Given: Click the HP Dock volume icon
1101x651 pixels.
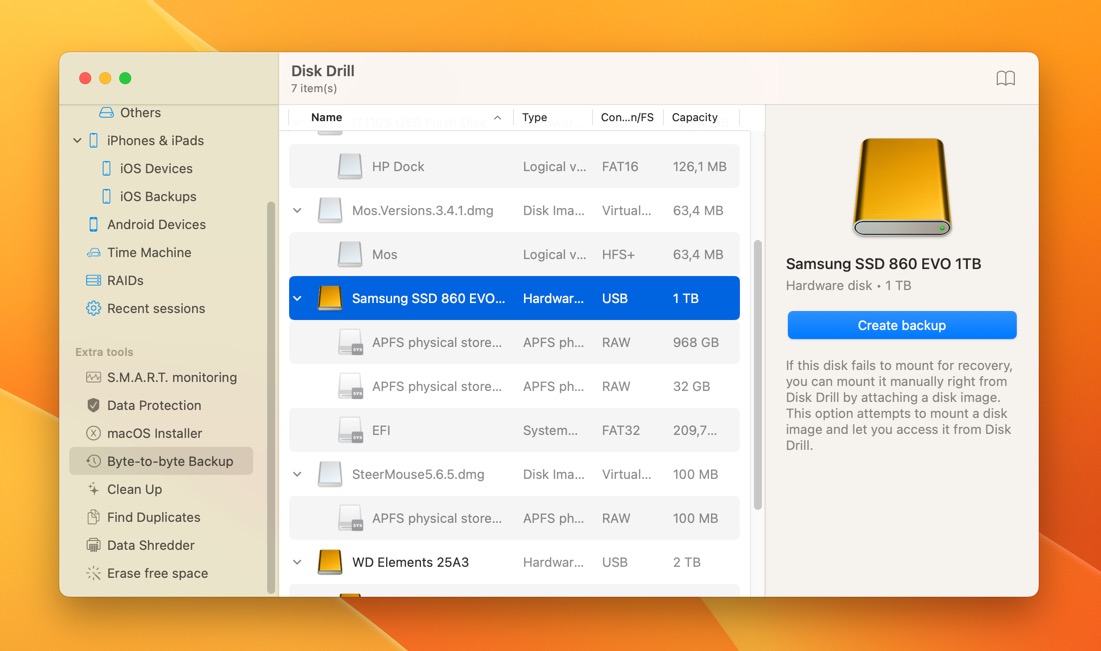Looking at the screenshot, I should click(x=350, y=166).
